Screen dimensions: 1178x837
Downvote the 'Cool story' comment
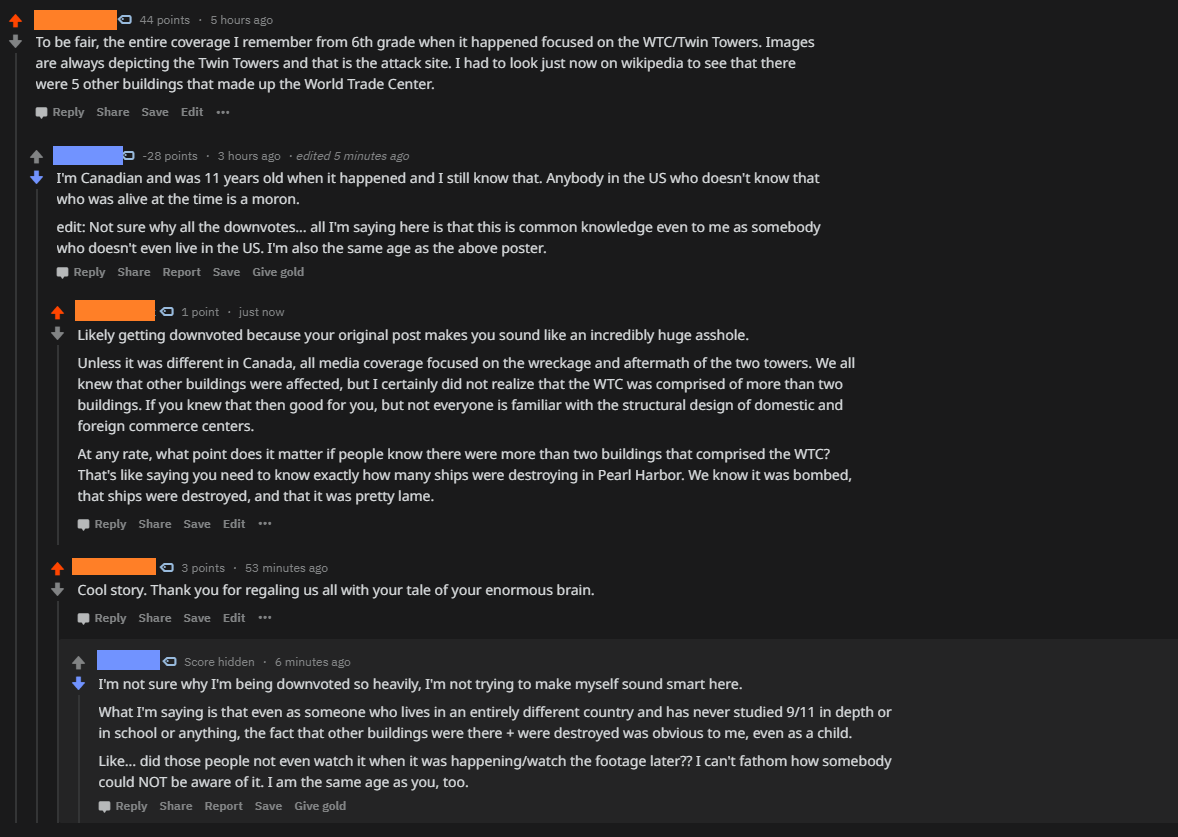coord(58,590)
